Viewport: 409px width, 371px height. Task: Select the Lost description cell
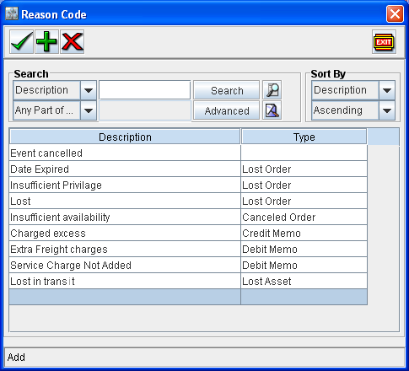[x=125, y=201]
